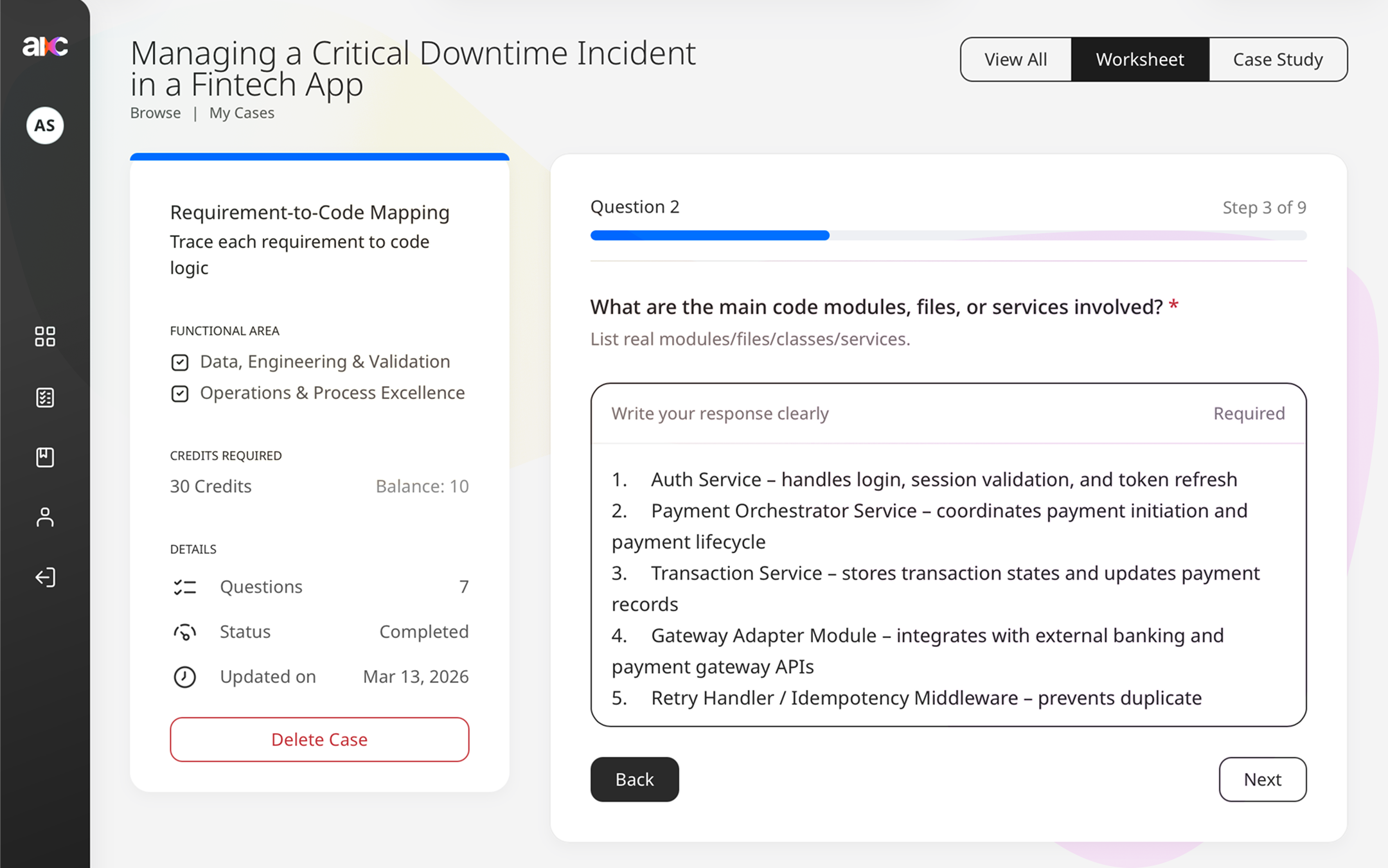Click the clock icon beside Updated on
Screen dimensions: 1388x868
pyautogui.click(x=184, y=677)
